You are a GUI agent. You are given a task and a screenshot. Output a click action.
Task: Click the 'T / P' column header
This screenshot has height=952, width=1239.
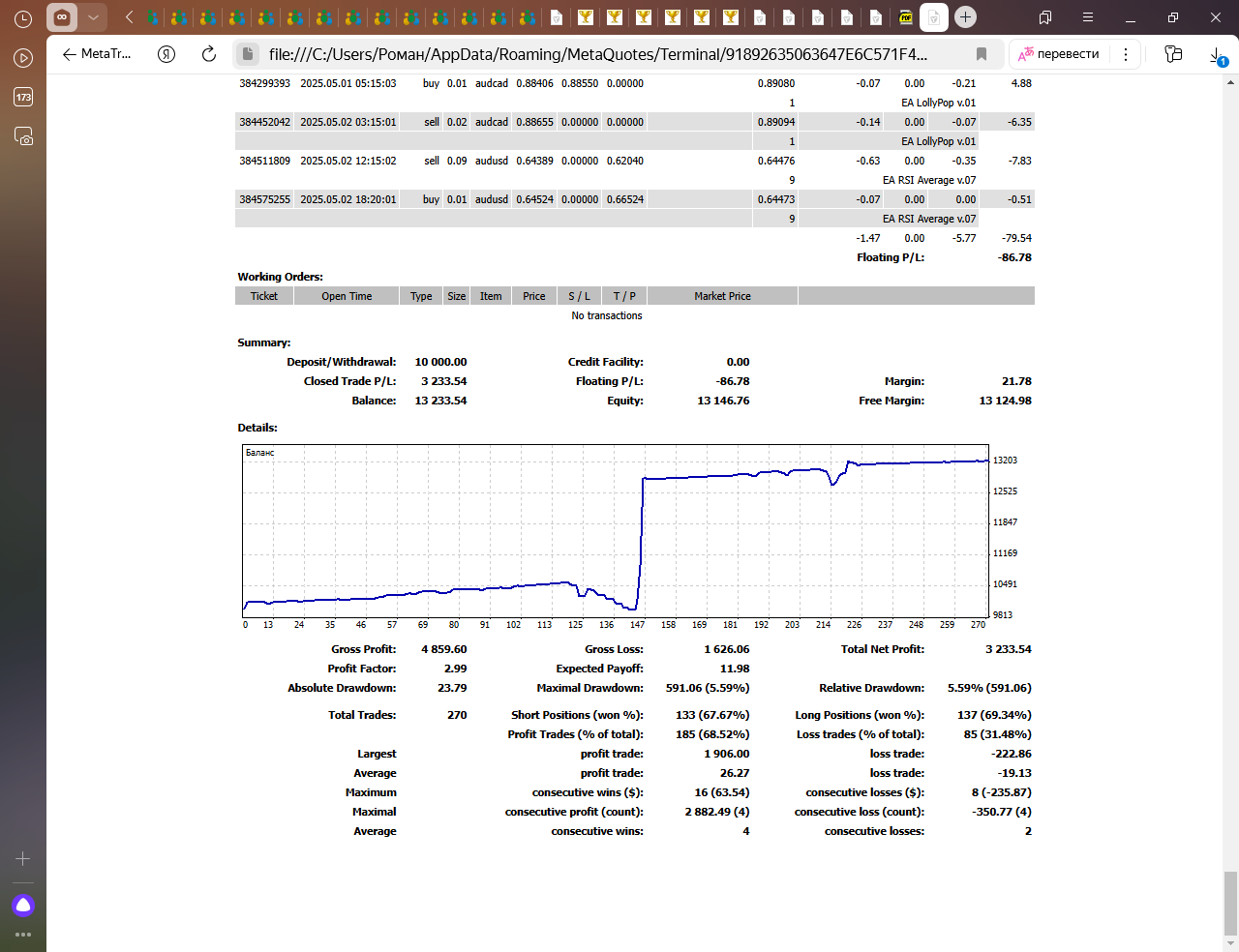624,296
